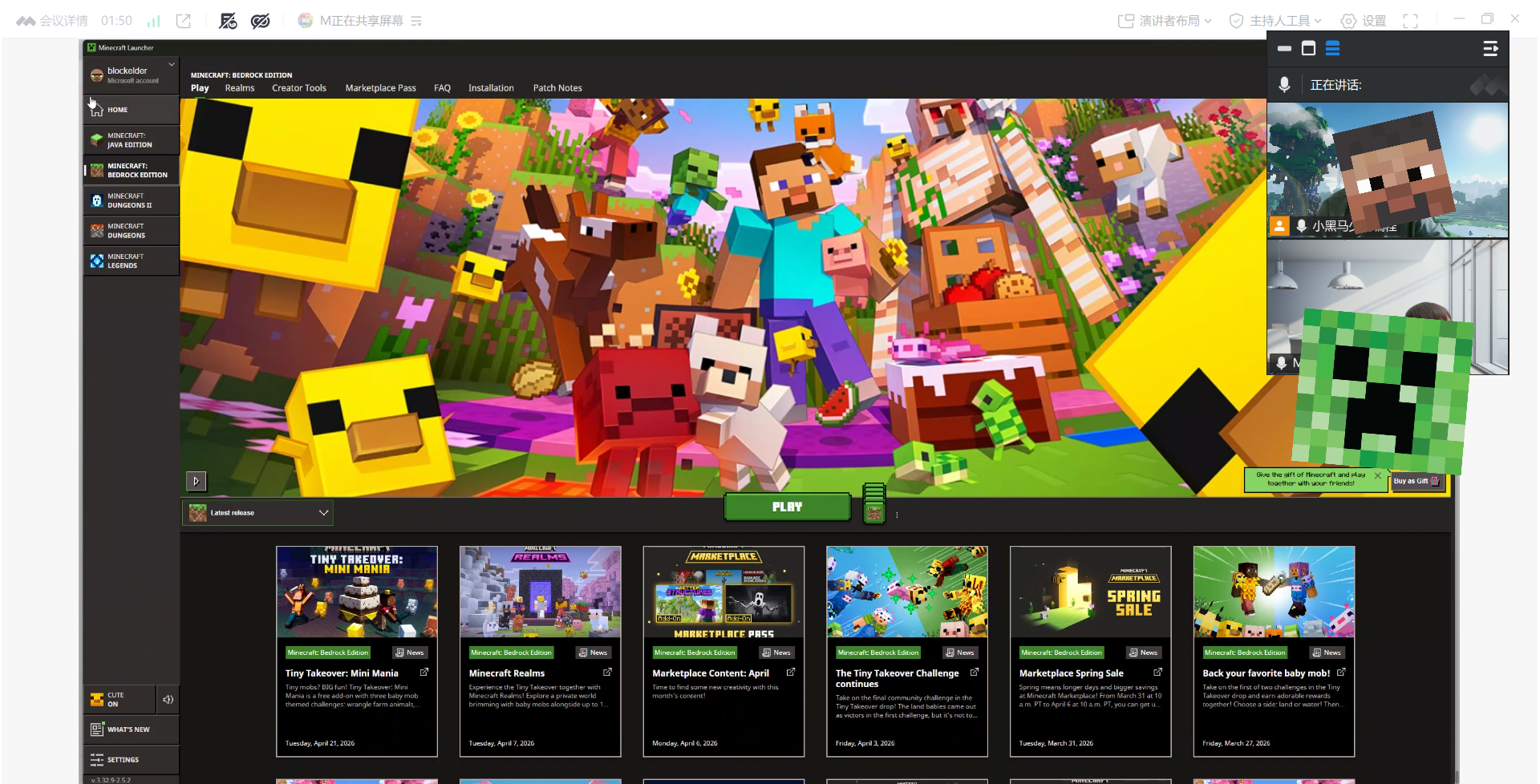Play the hero banner animation
The image size is (1540, 784).
pyautogui.click(x=196, y=481)
